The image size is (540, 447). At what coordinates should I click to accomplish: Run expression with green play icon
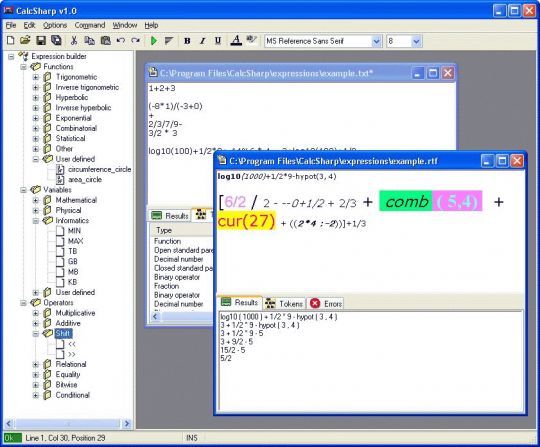point(154,41)
